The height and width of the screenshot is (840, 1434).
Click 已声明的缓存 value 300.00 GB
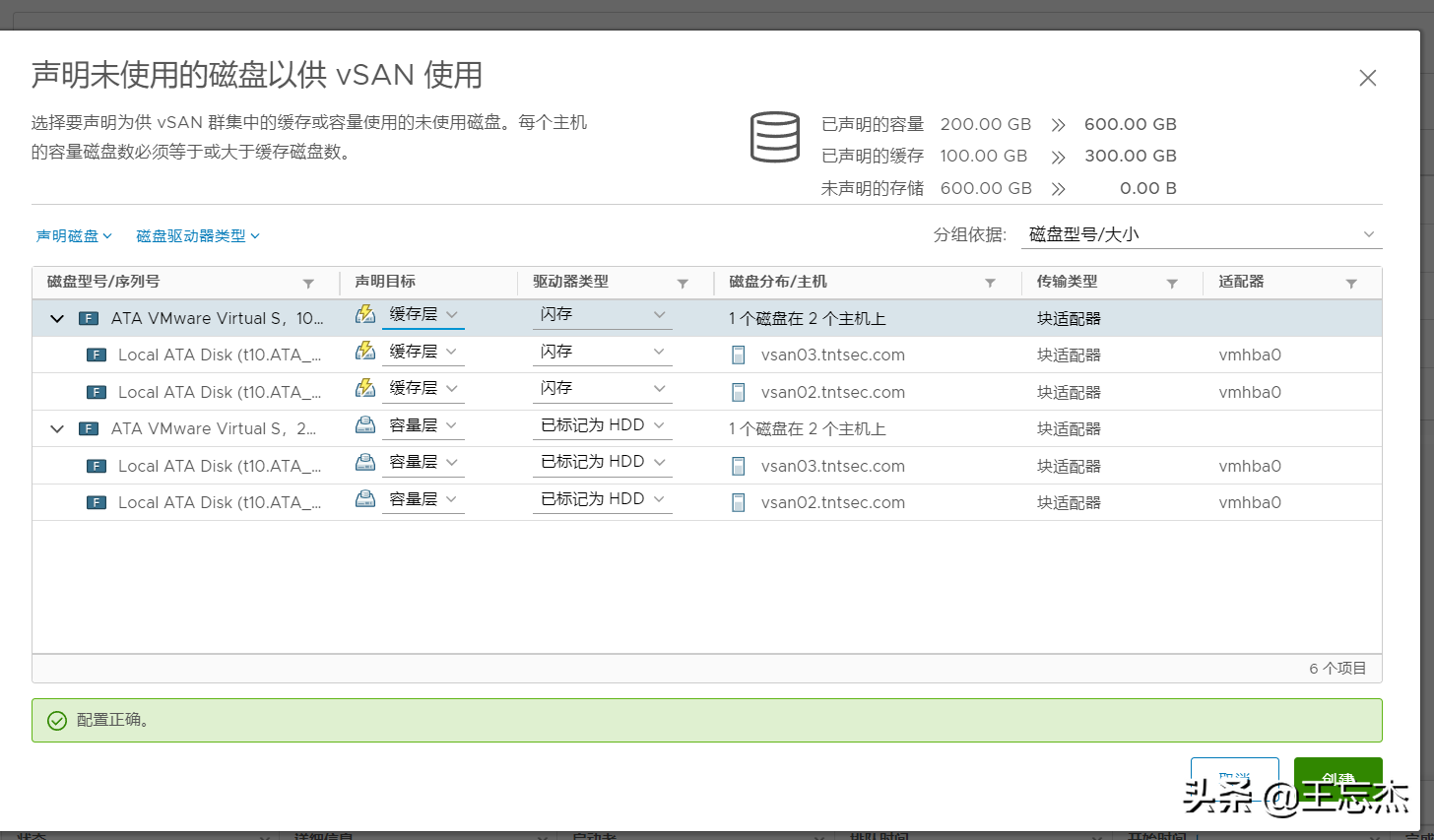[x=1131, y=156]
